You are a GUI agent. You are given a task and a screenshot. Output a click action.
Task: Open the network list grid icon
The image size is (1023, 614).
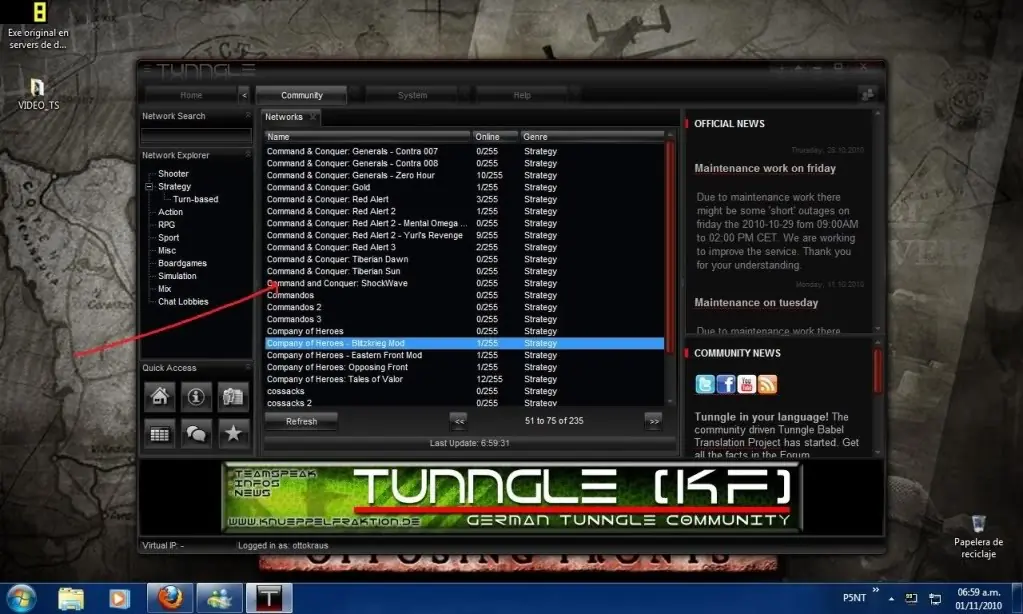[x=159, y=434]
